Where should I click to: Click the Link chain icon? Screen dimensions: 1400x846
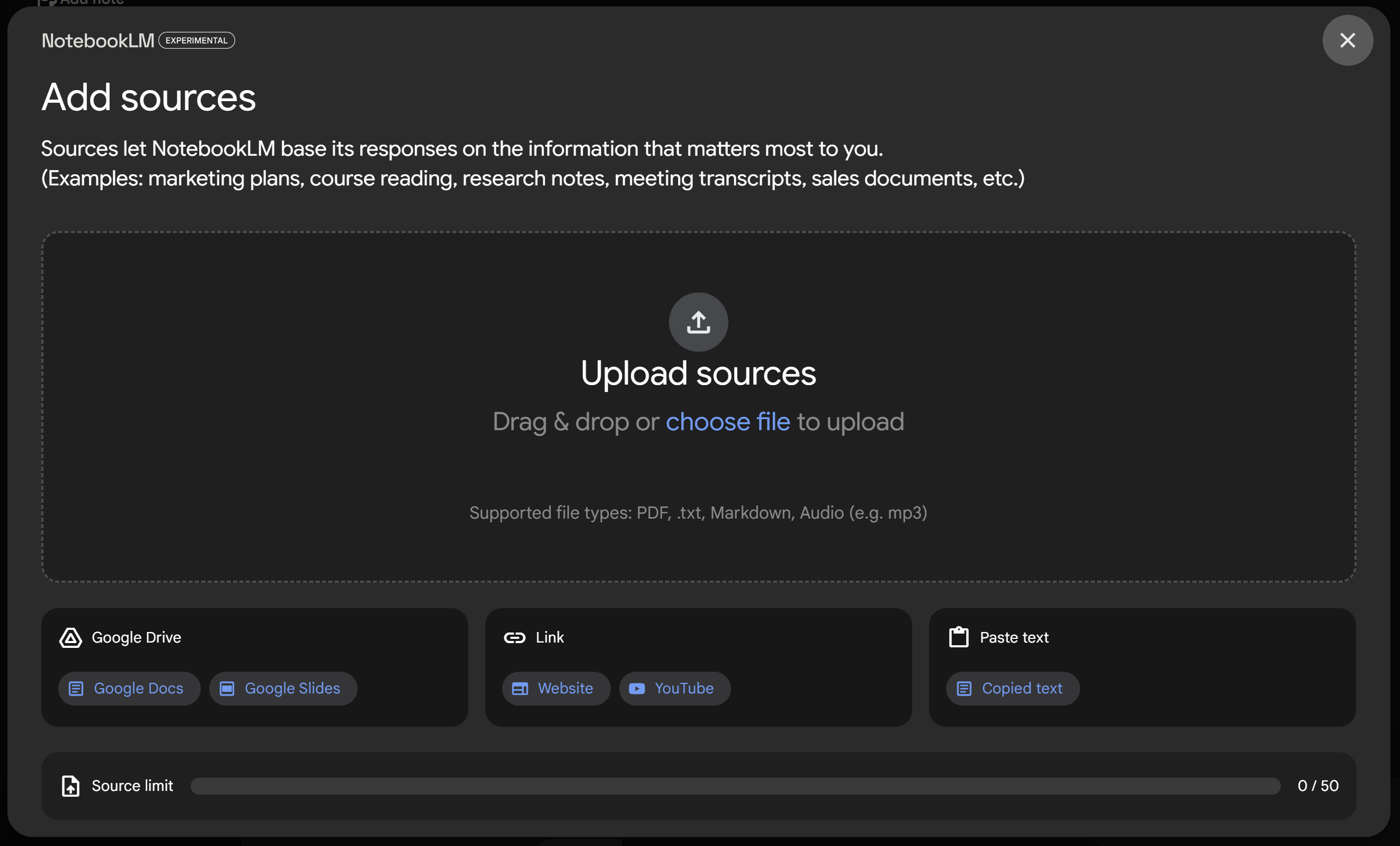point(515,637)
